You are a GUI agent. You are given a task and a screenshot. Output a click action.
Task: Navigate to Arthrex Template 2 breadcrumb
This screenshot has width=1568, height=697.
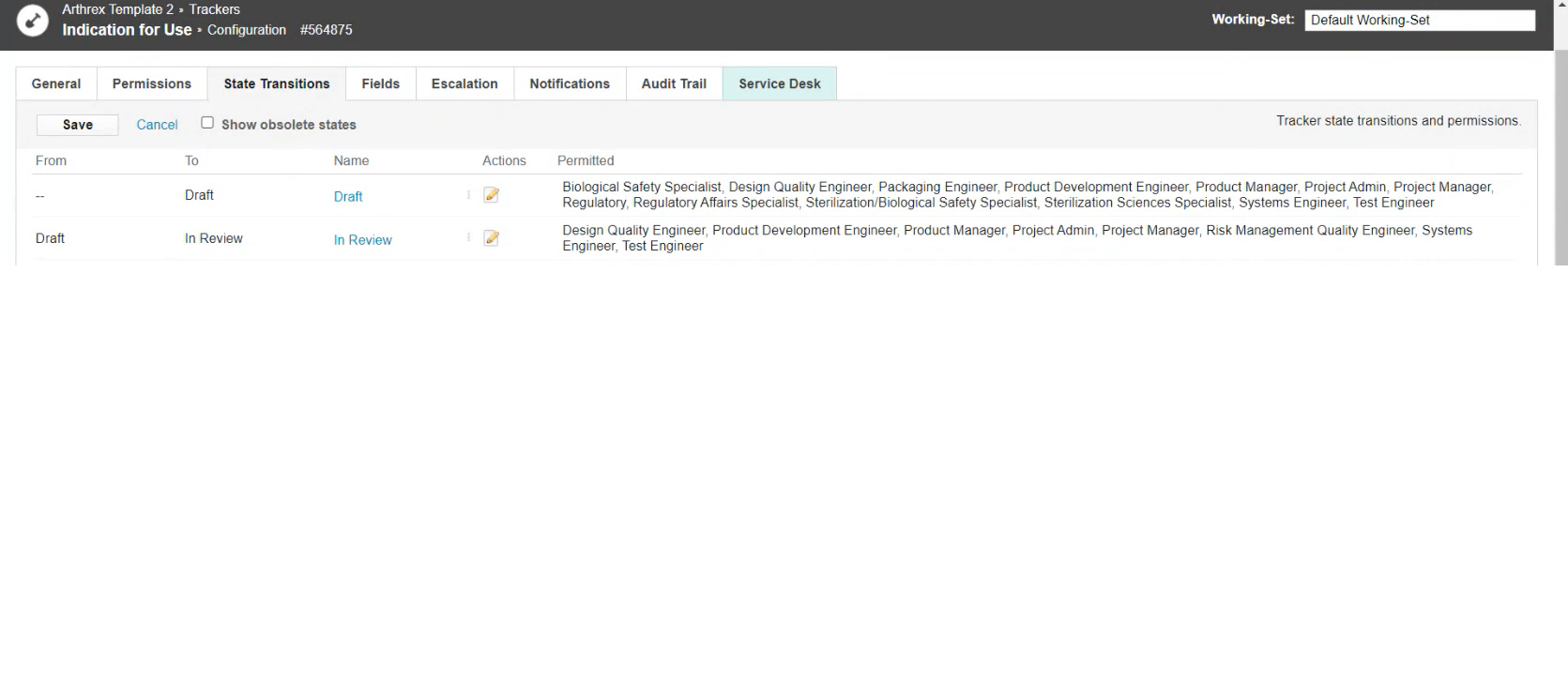point(117,9)
